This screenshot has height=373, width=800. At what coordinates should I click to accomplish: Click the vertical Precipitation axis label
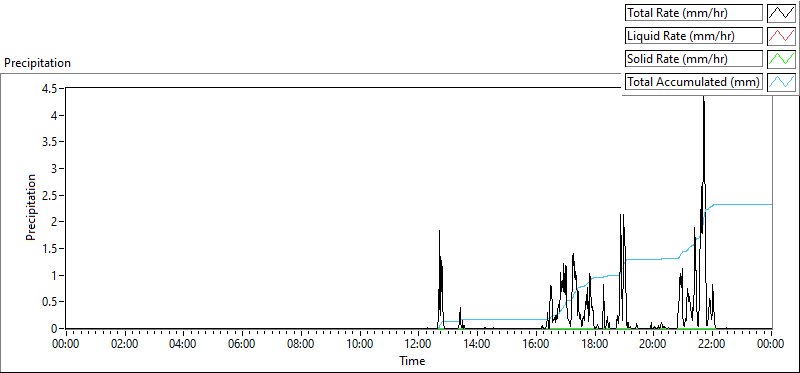(31, 207)
